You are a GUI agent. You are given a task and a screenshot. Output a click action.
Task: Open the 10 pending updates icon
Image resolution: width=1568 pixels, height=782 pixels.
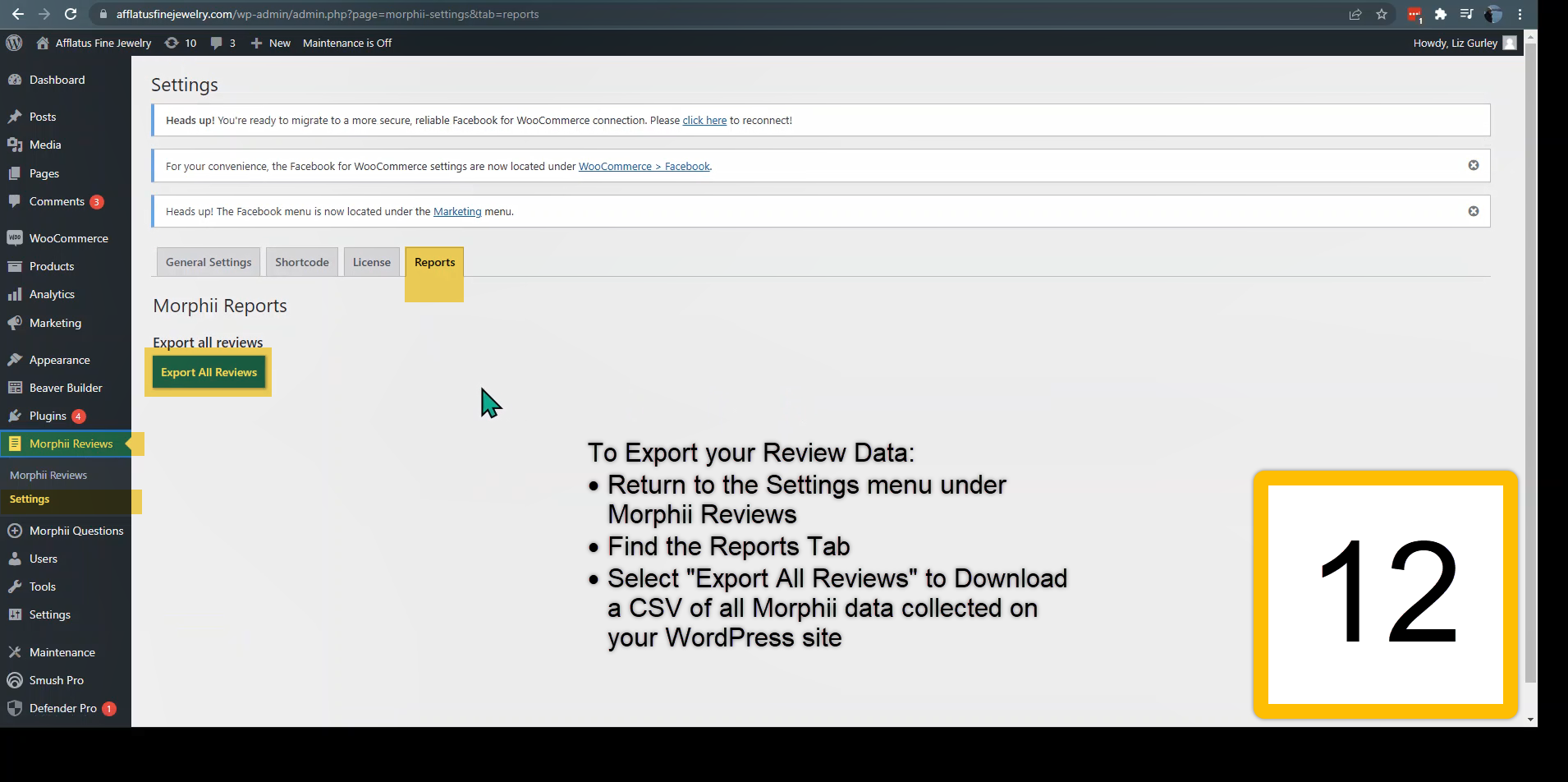[x=181, y=43]
